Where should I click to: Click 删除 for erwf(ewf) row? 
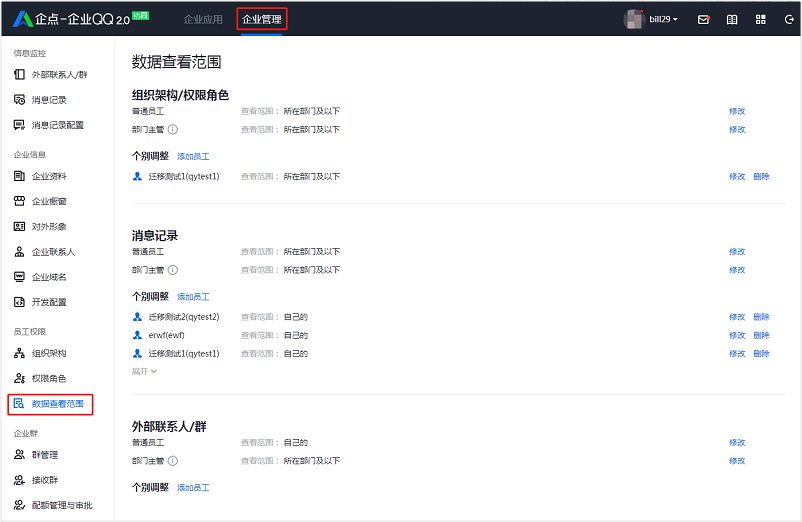(x=762, y=335)
